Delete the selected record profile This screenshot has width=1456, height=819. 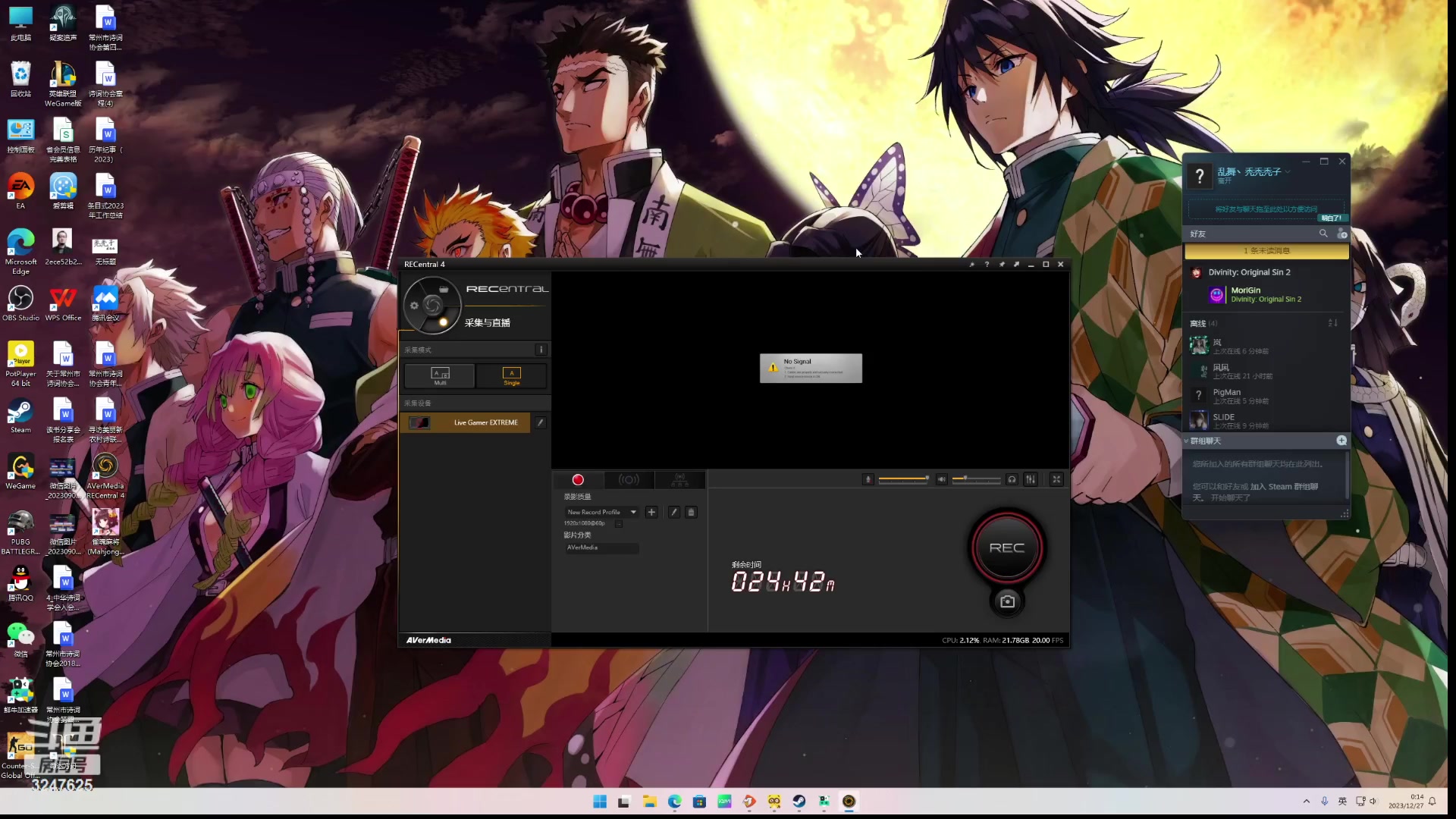[691, 513]
